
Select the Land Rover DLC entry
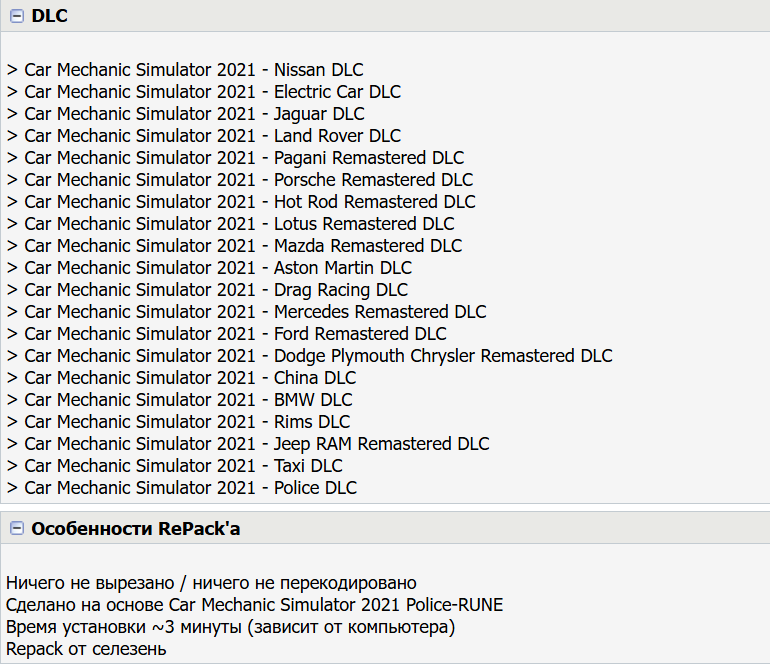click(x=204, y=136)
